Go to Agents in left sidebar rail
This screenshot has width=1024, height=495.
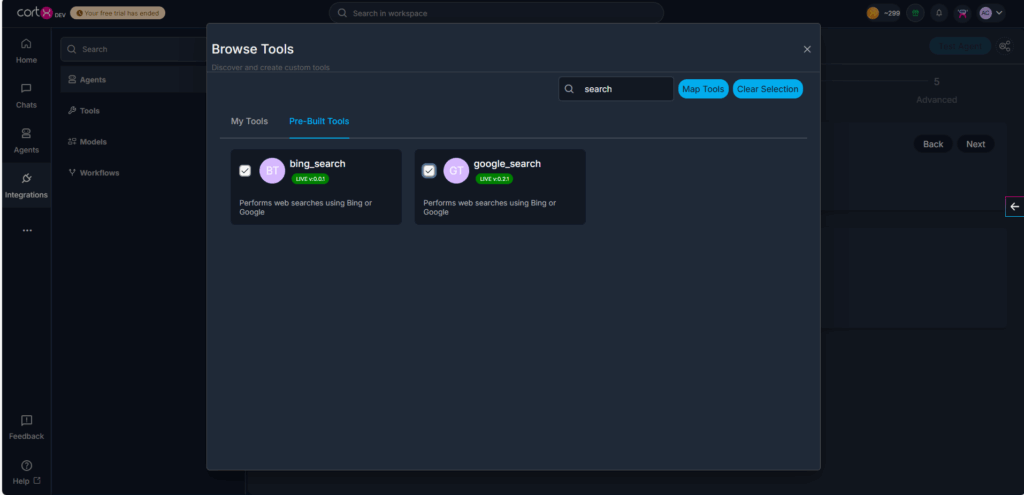(26, 140)
